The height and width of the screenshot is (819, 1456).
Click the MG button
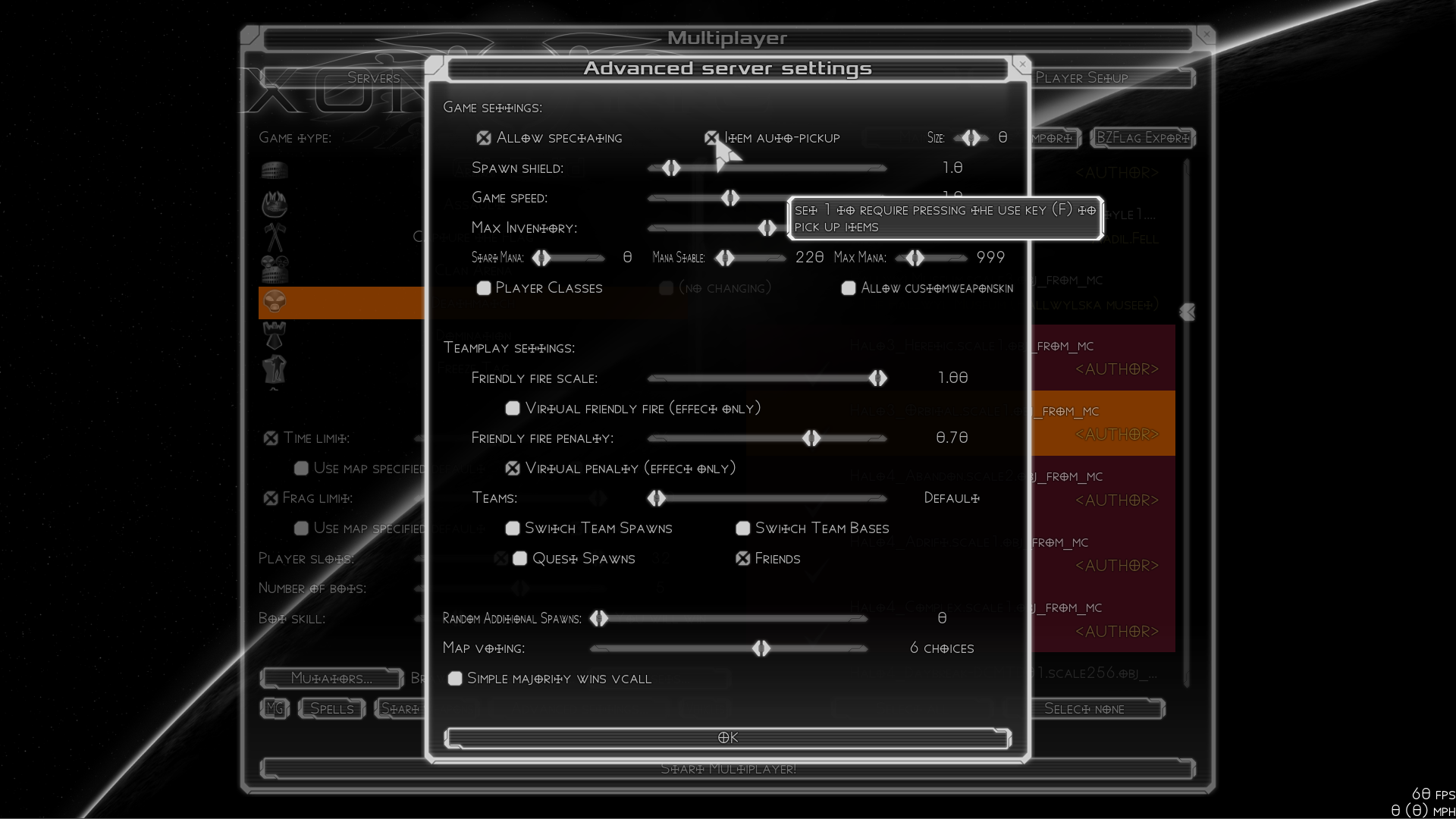click(275, 708)
